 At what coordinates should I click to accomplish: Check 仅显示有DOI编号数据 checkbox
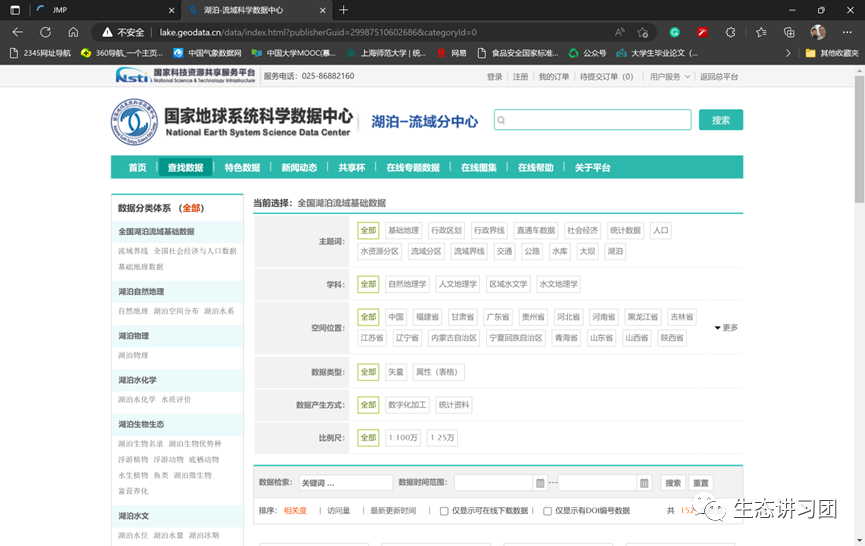(x=547, y=511)
